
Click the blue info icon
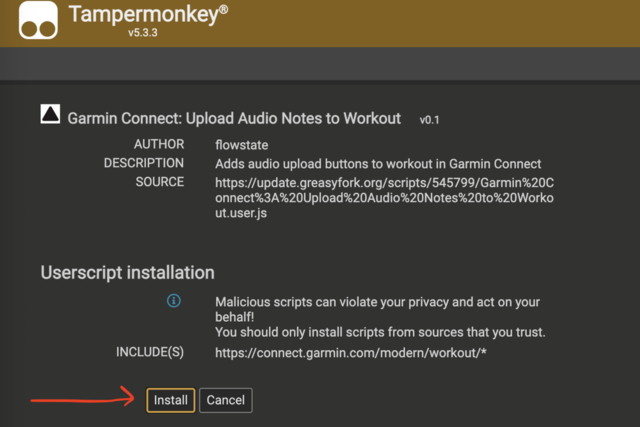point(174,301)
